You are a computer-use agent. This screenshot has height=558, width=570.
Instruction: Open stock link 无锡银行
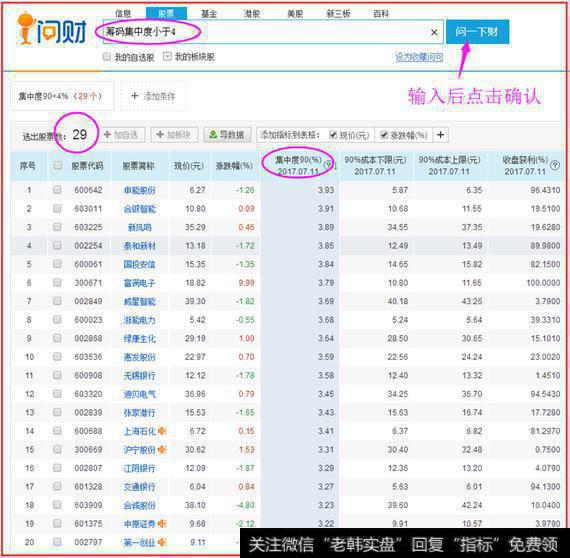(x=139, y=376)
